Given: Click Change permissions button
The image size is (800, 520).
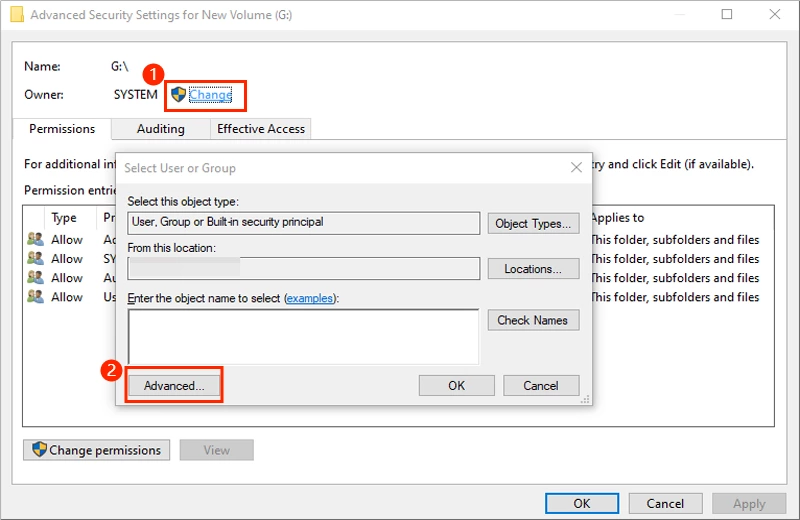Looking at the screenshot, I should click(96, 450).
